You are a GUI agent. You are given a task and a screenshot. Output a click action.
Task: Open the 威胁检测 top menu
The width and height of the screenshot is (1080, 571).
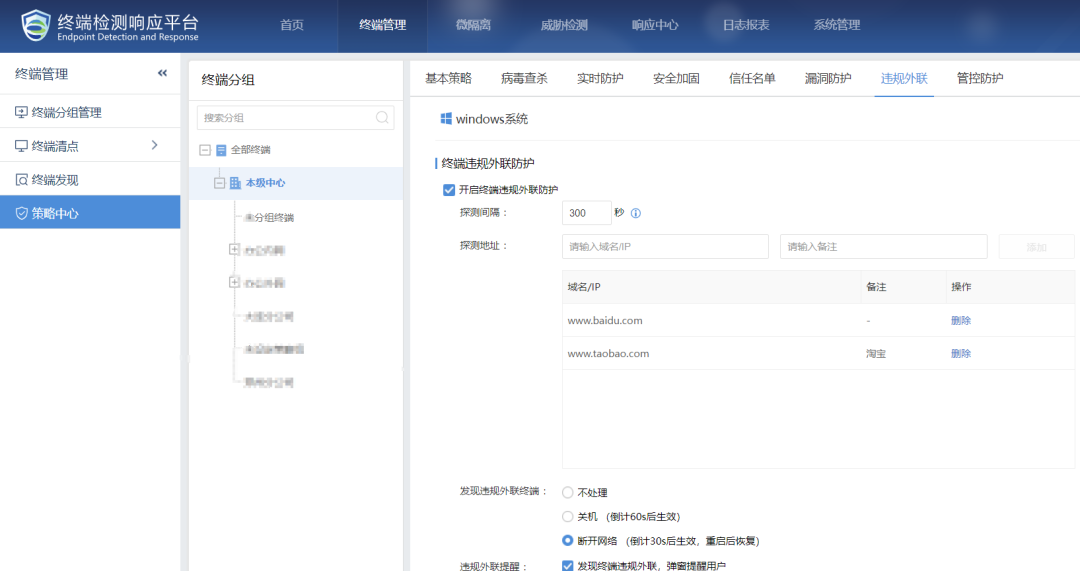pos(564,25)
